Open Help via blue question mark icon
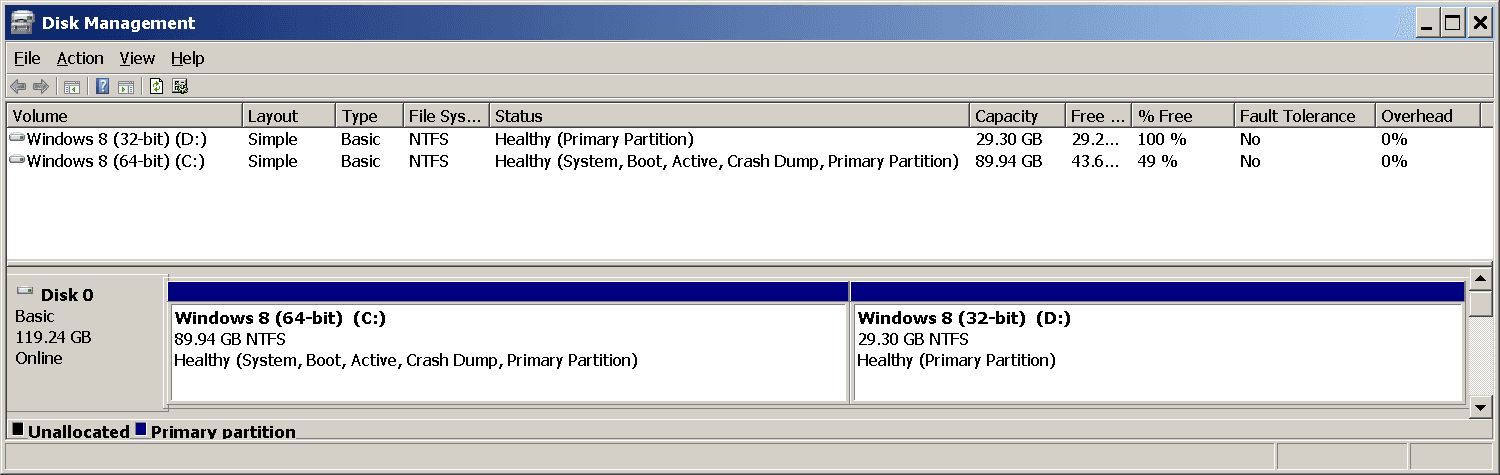 point(102,86)
